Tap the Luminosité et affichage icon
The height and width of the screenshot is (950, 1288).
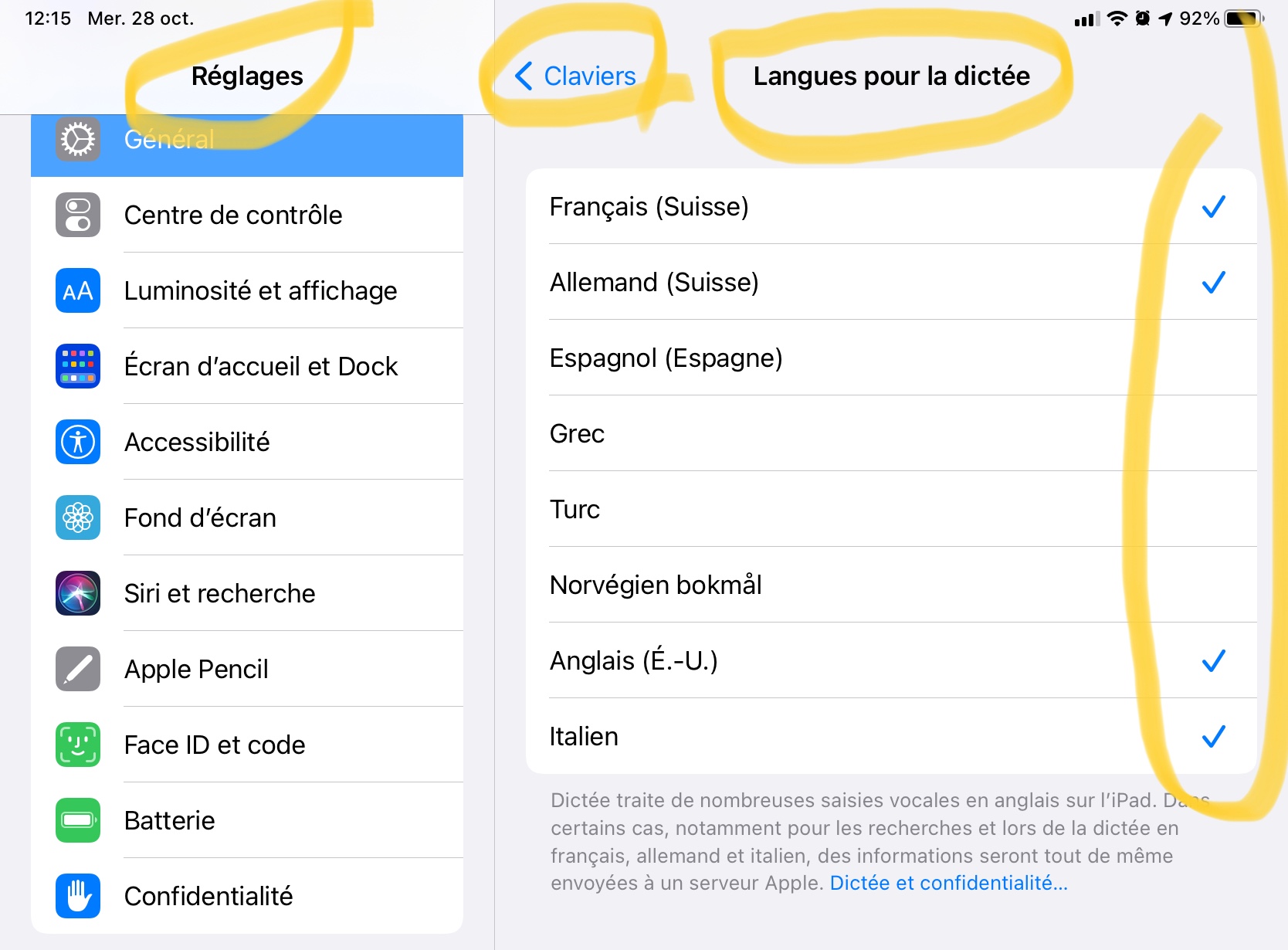click(x=78, y=290)
